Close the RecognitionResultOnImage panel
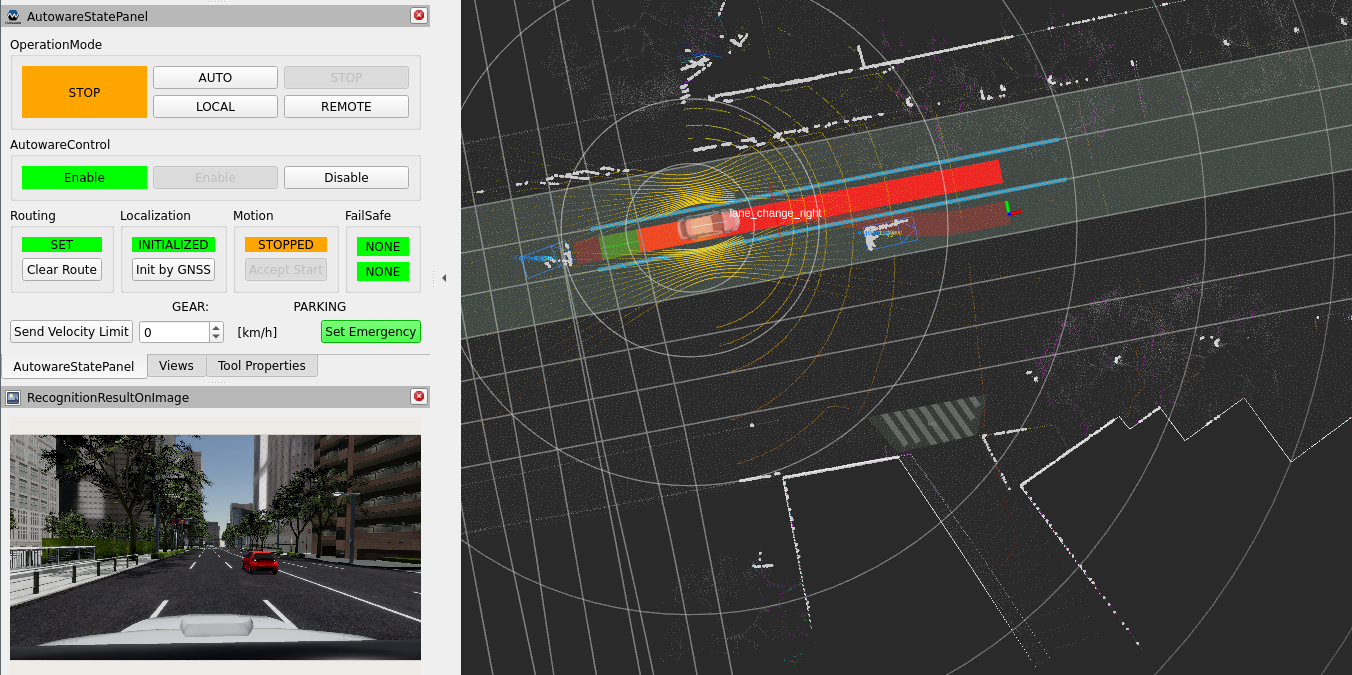 click(419, 397)
